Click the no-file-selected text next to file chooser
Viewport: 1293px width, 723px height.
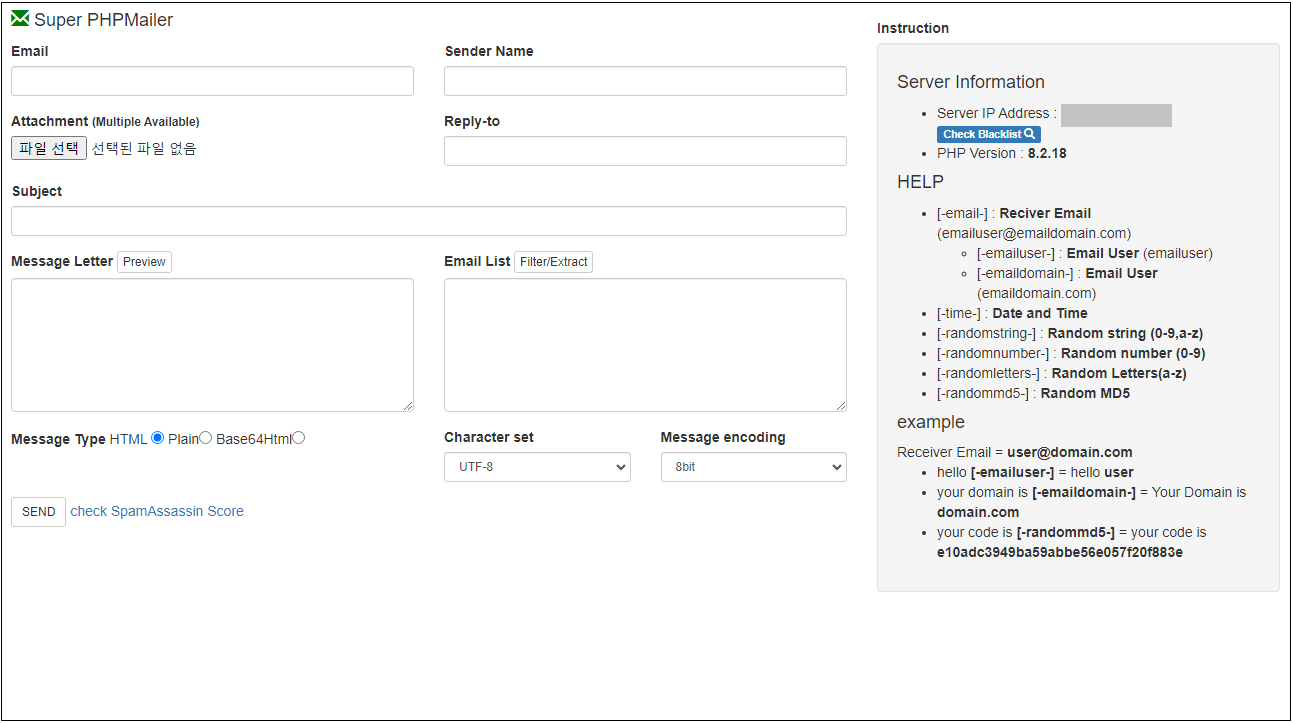pos(144,149)
